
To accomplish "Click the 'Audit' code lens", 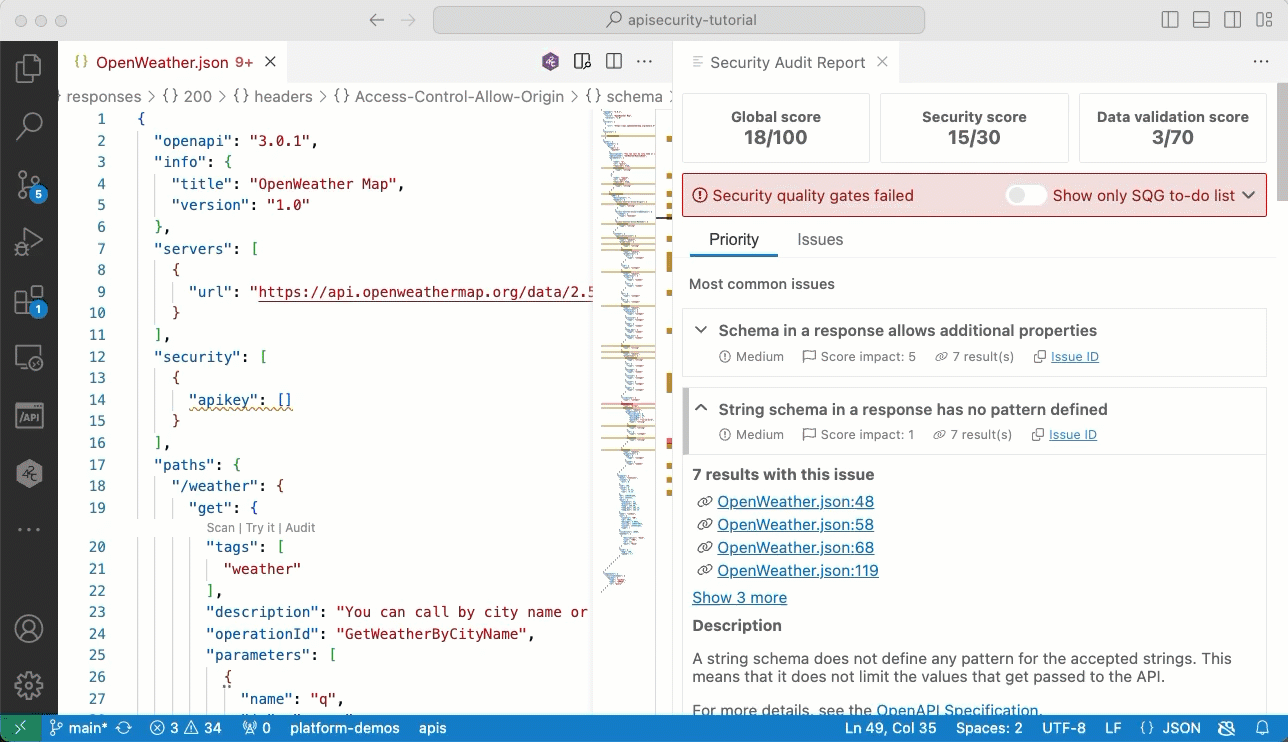I will point(300,527).
